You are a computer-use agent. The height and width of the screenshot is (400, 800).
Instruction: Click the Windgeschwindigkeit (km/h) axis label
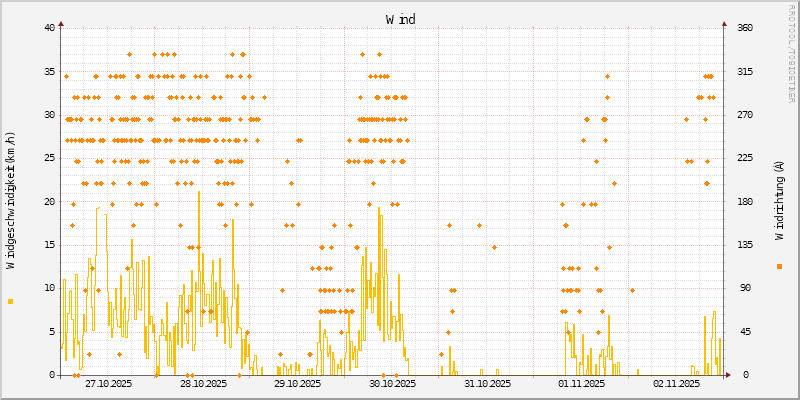(11, 200)
